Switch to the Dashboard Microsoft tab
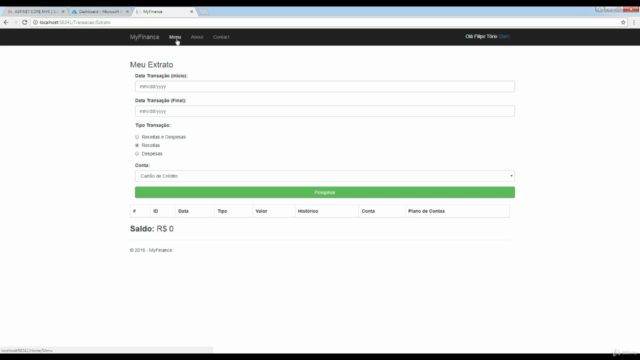 (x=99, y=12)
